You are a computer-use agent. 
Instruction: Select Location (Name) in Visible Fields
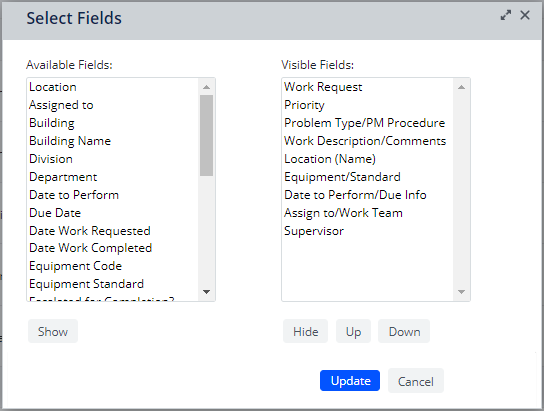(x=368, y=159)
